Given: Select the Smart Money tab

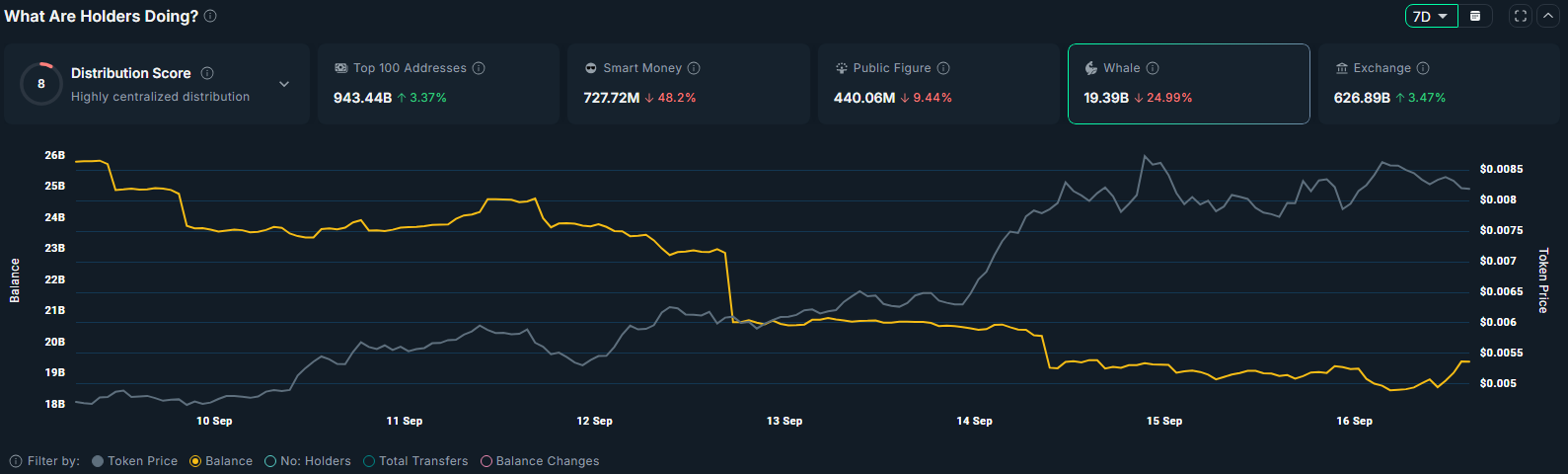Looking at the screenshot, I should [x=688, y=84].
